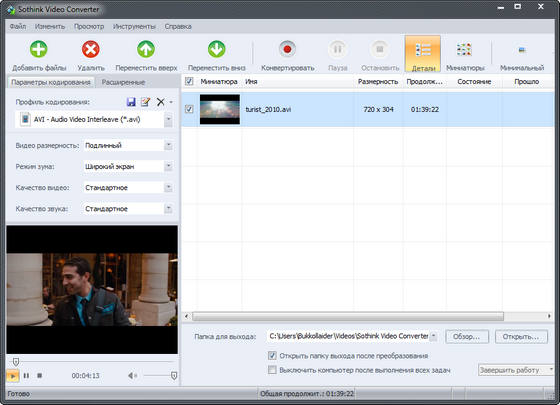Expand the Режим зума dropdown
The width and height of the screenshot is (560, 405).
tap(169, 166)
